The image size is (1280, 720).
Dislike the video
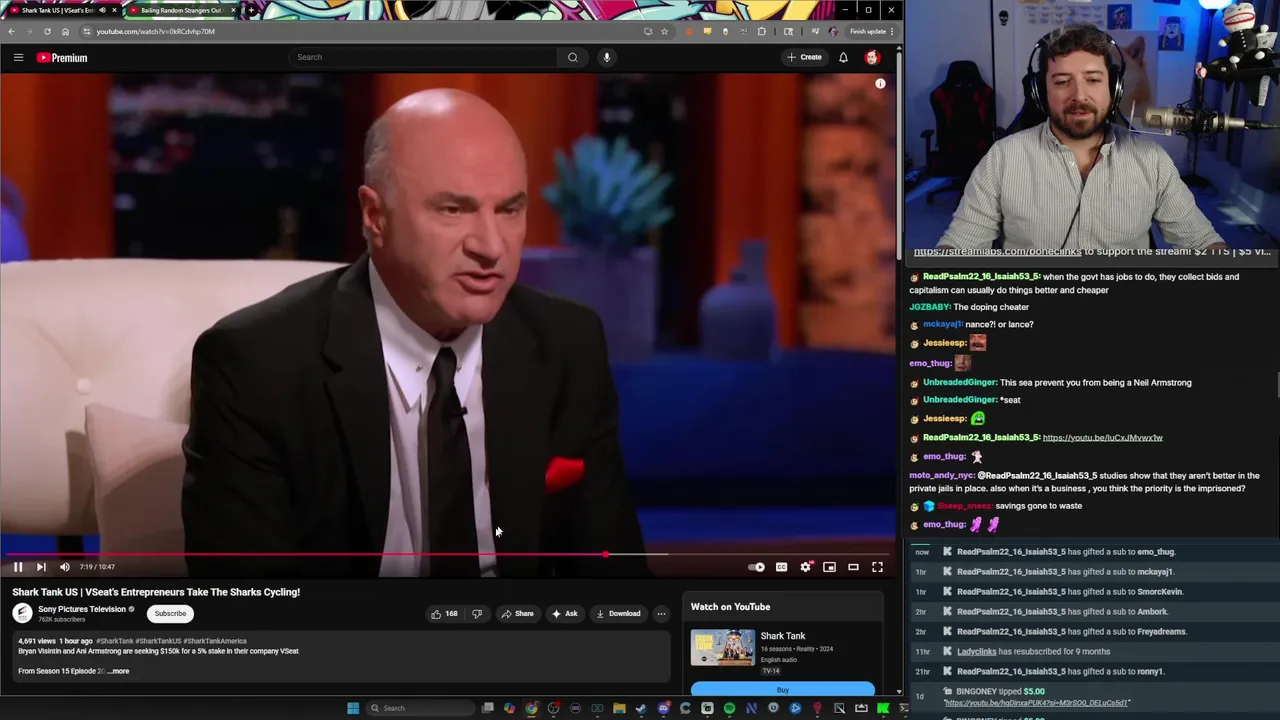[x=477, y=614]
